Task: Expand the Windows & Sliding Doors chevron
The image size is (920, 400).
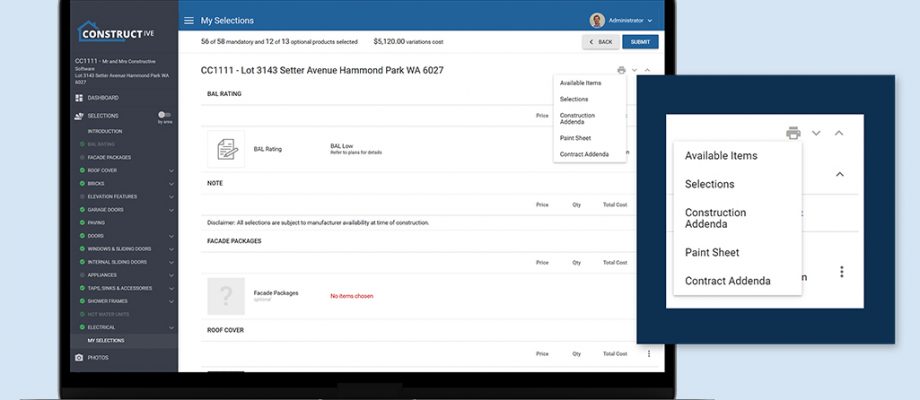Action: point(171,249)
